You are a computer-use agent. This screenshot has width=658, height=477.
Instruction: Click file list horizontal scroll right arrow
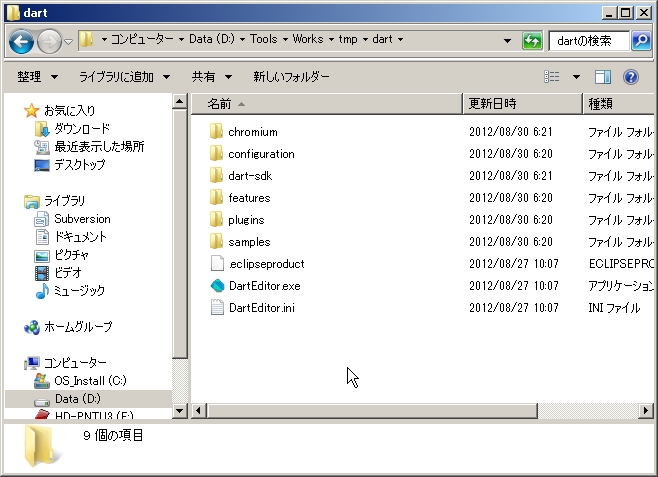point(646,411)
